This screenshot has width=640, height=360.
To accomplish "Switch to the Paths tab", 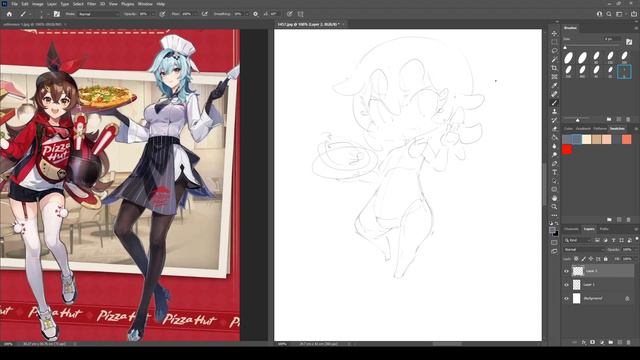I will click(x=604, y=229).
